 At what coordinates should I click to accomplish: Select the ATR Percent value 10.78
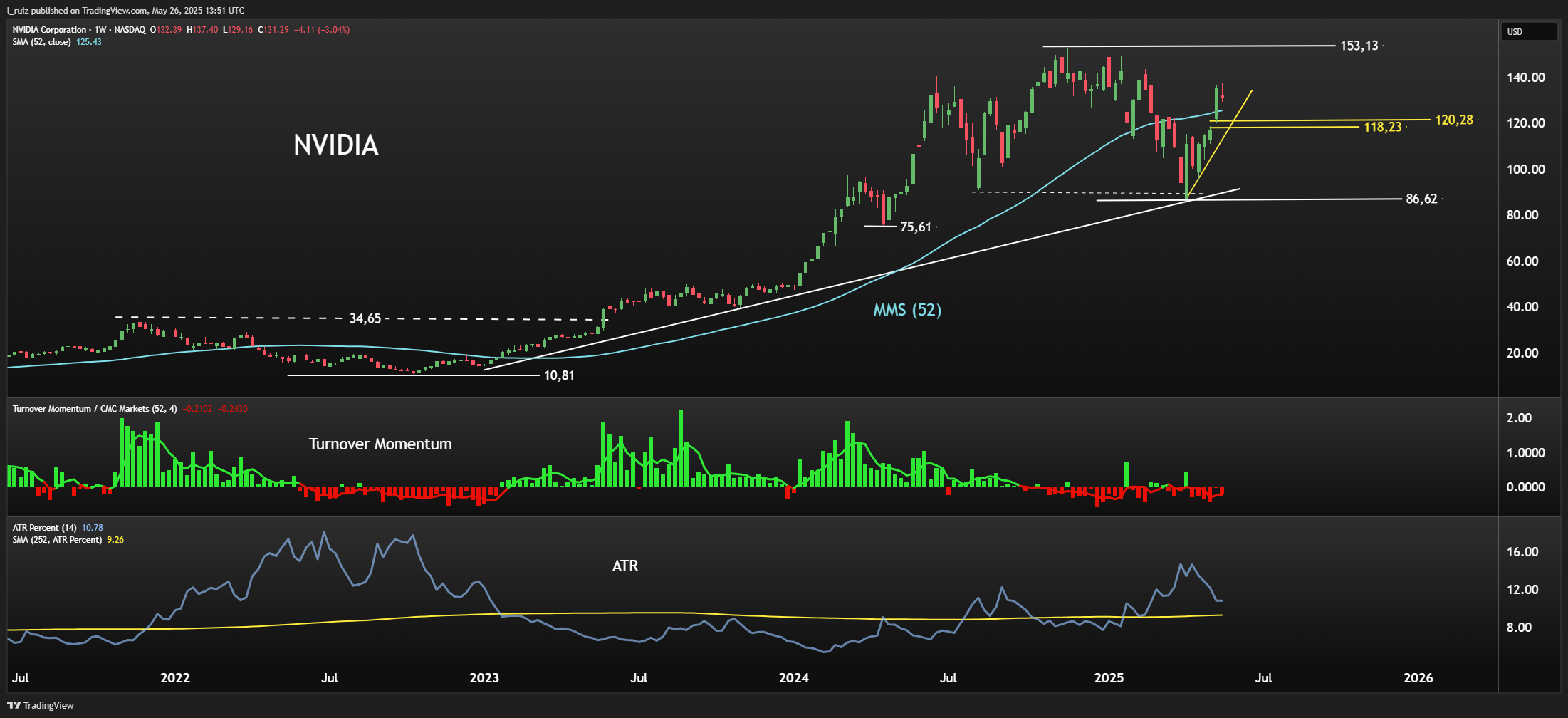(93, 528)
